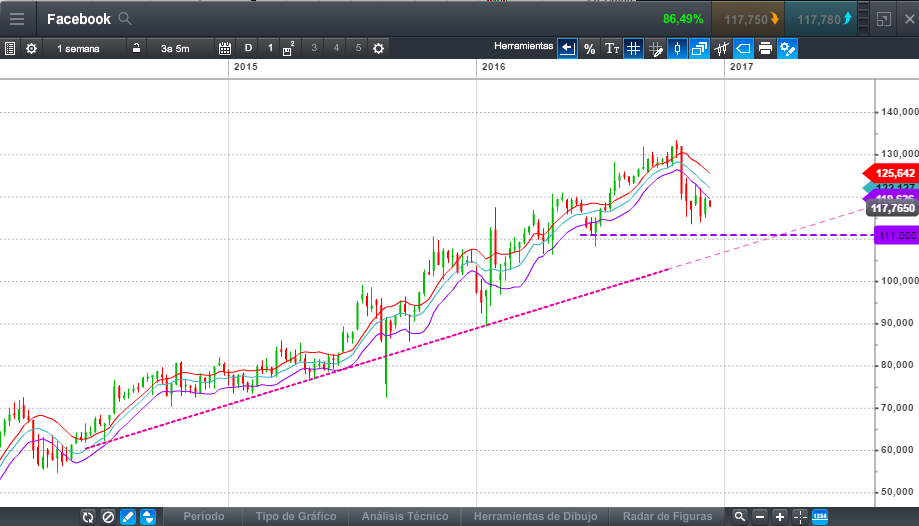The height and width of the screenshot is (526, 919).
Task: Toggle the grid lines button
Action: tap(633, 48)
